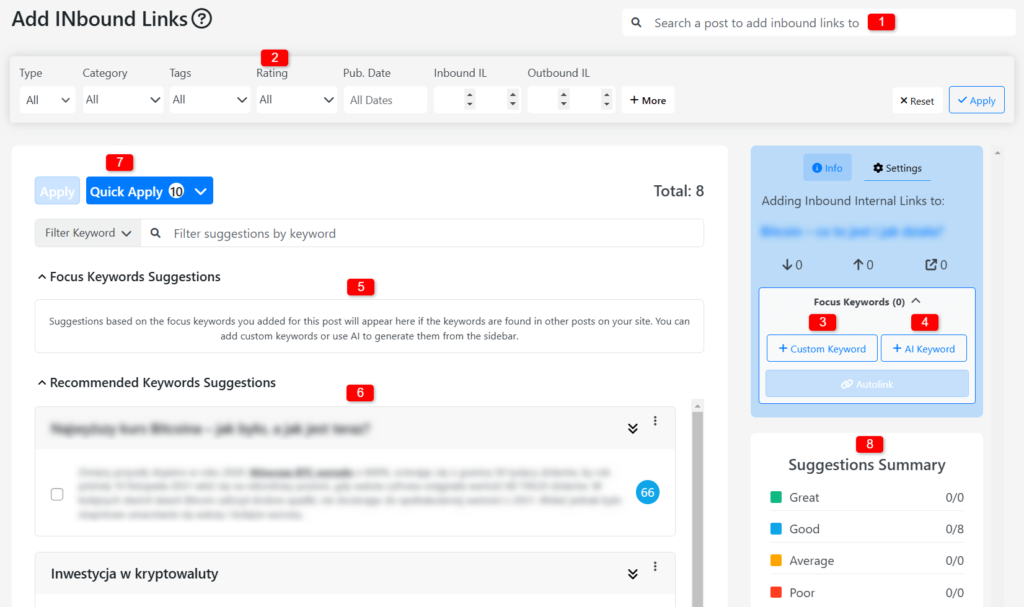Open the Rating filter dropdown
The width and height of the screenshot is (1024, 607).
[x=296, y=100]
